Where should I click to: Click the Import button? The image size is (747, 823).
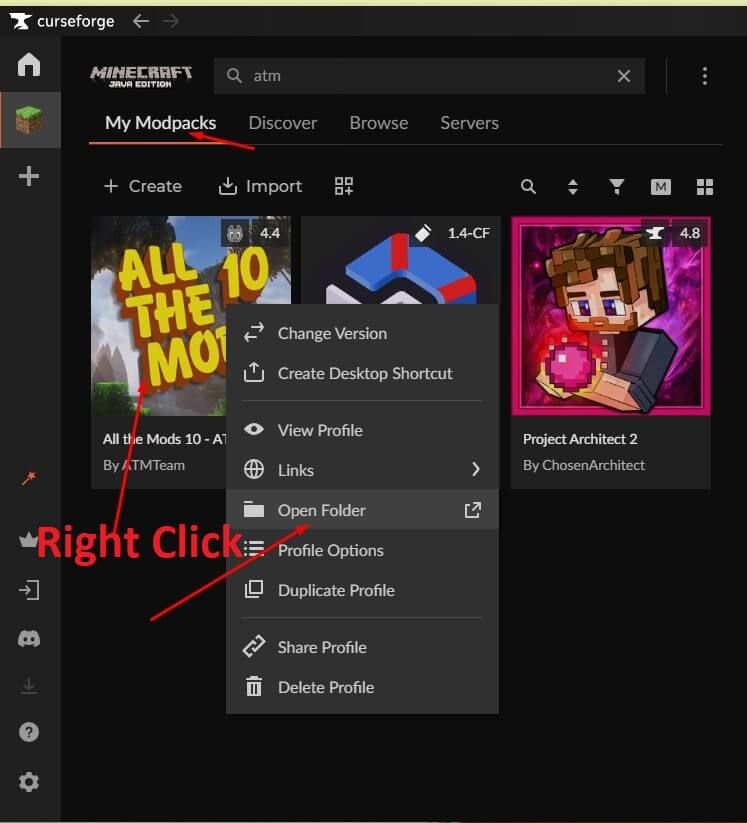[260, 186]
